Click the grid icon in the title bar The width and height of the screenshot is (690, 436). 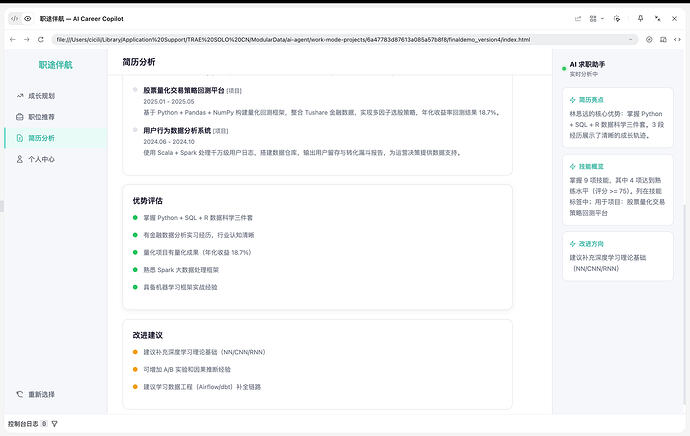click(593, 18)
